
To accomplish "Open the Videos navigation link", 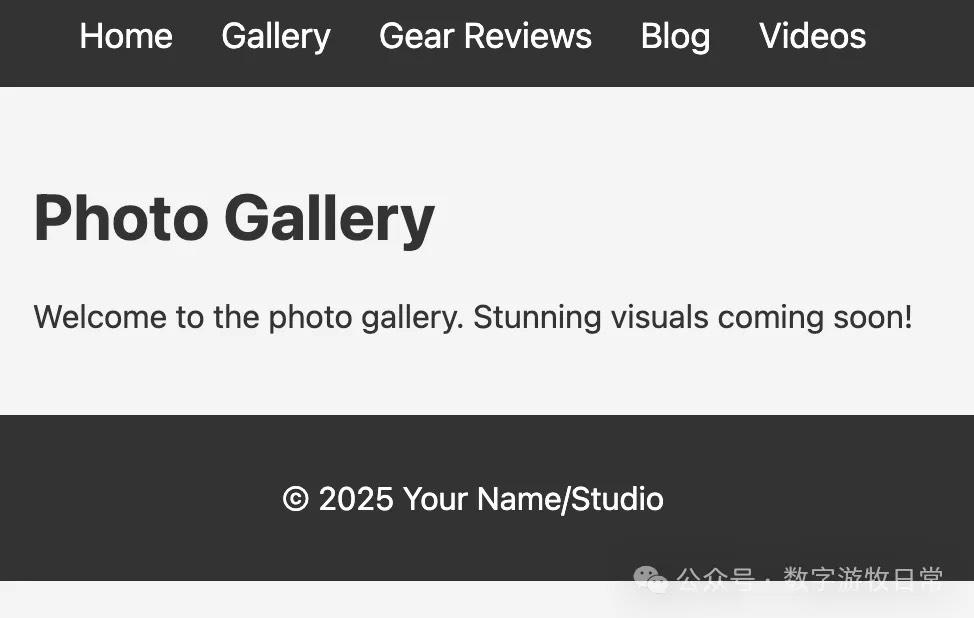I will click(x=812, y=37).
